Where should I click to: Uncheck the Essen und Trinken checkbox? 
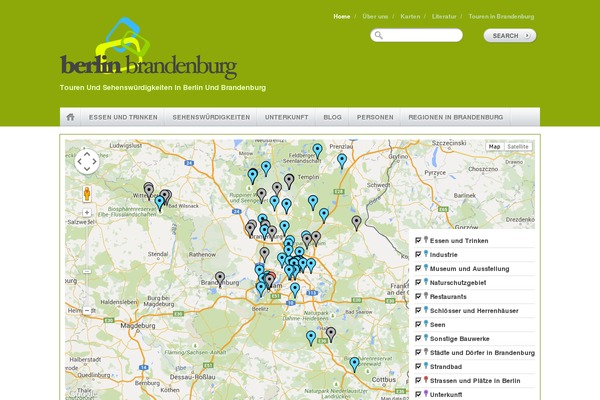tap(418, 240)
